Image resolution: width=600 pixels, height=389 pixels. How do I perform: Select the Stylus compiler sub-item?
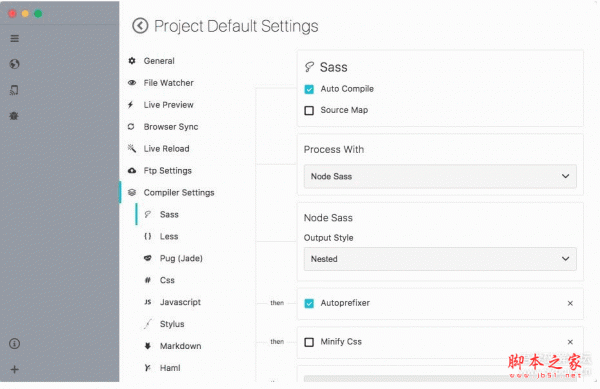[x=172, y=324]
